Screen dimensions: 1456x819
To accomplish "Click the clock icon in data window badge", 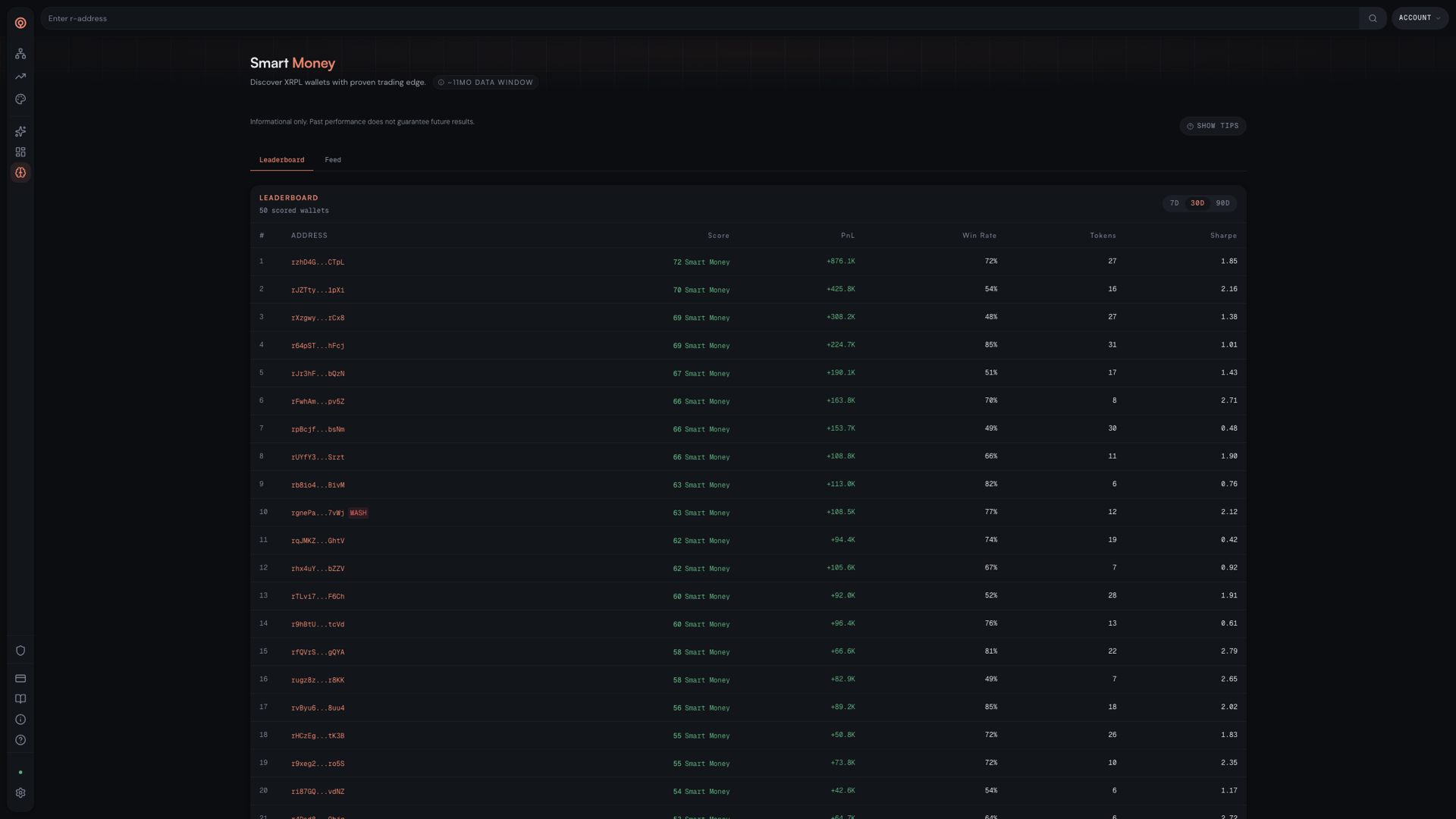I will coord(441,83).
